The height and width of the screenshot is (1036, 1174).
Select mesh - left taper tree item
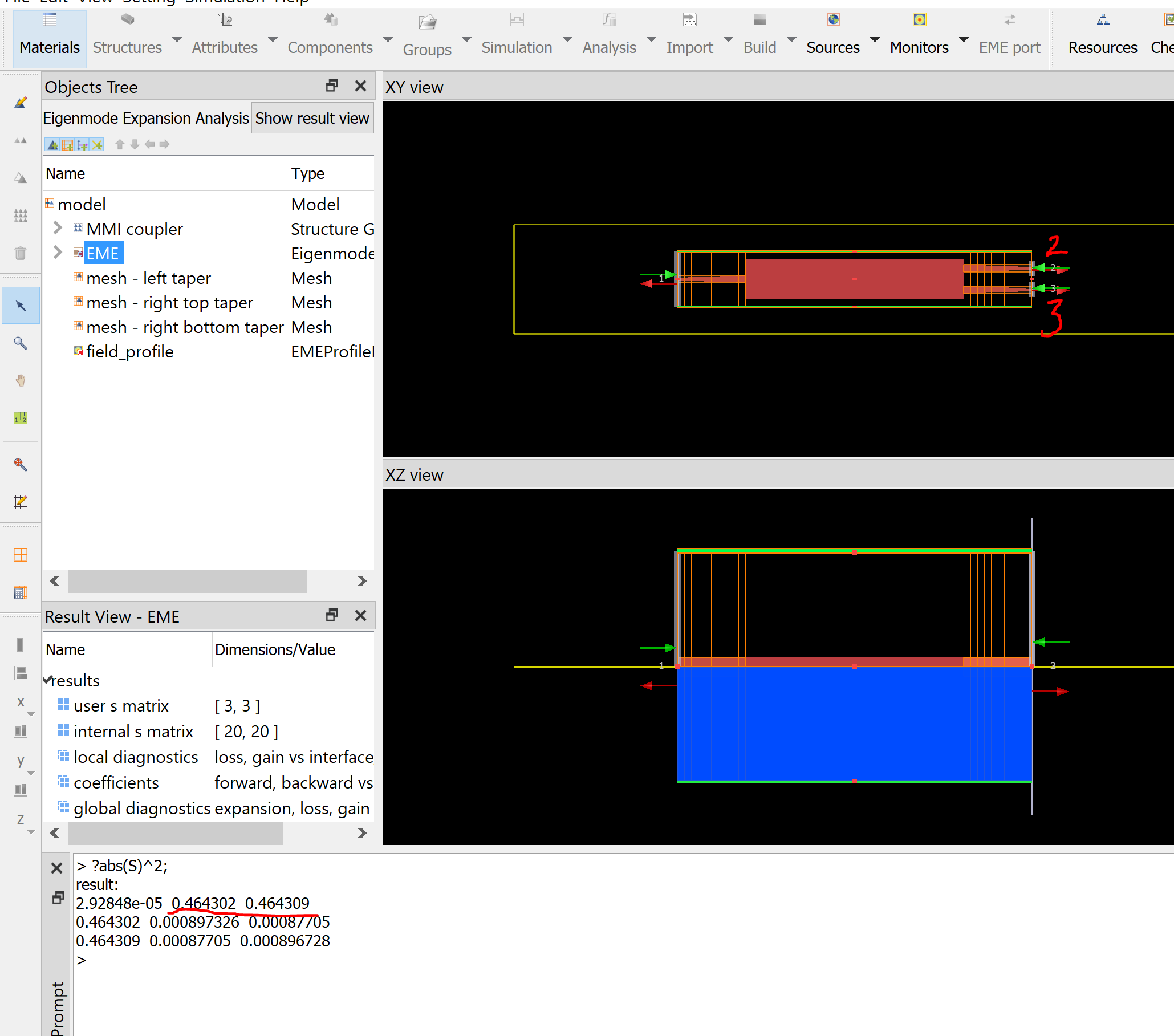pyautogui.click(x=148, y=278)
